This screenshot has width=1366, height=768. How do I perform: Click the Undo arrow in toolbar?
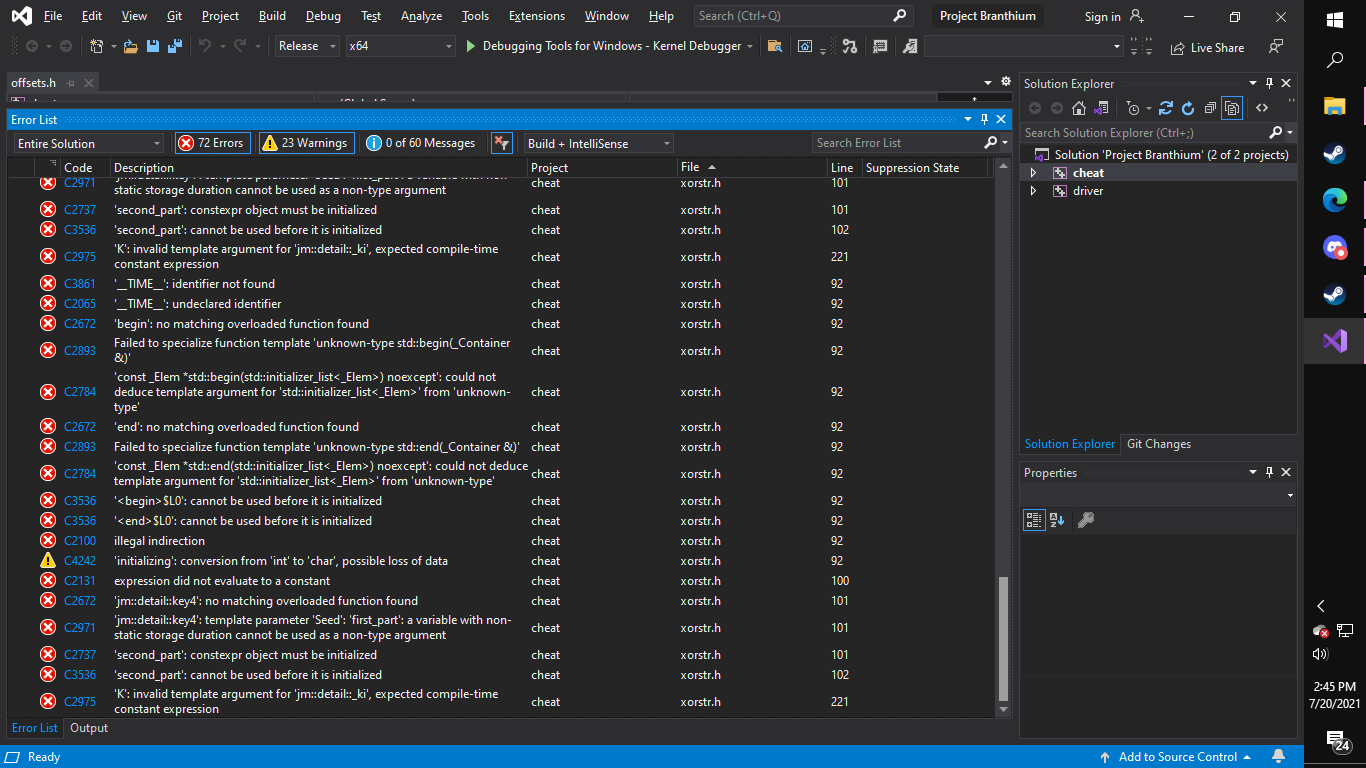(x=205, y=46)
